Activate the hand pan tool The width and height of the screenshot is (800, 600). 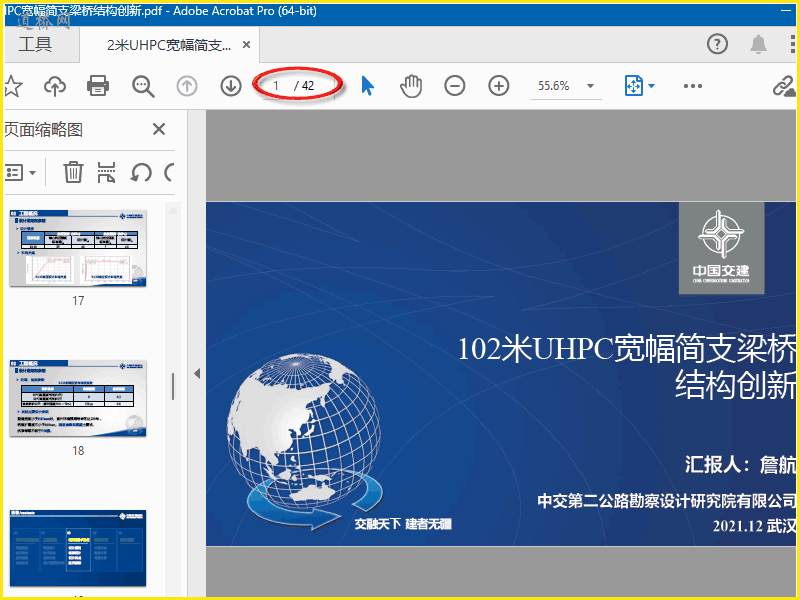(411, 86)
